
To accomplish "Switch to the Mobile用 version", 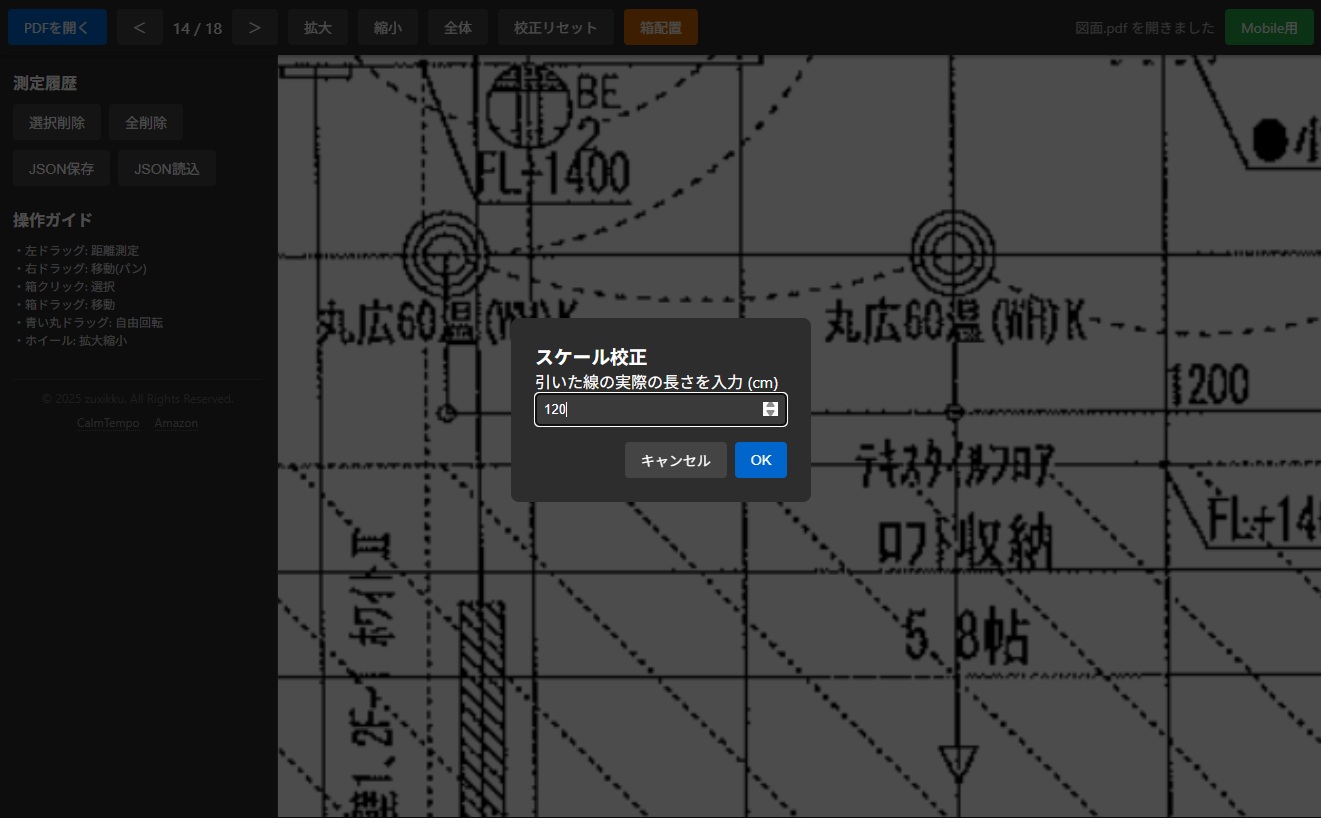I will [x=1269, y=28].
